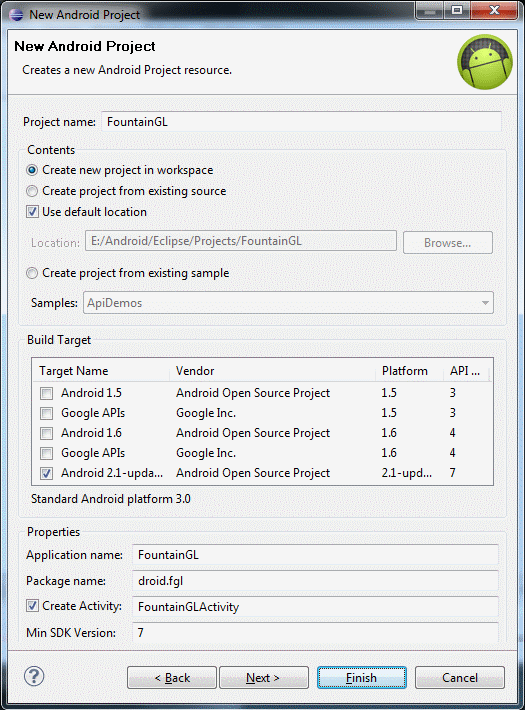The image size is (525, 710).
Task: Open the help question mark icon
Action: click(x=34, y=676)
